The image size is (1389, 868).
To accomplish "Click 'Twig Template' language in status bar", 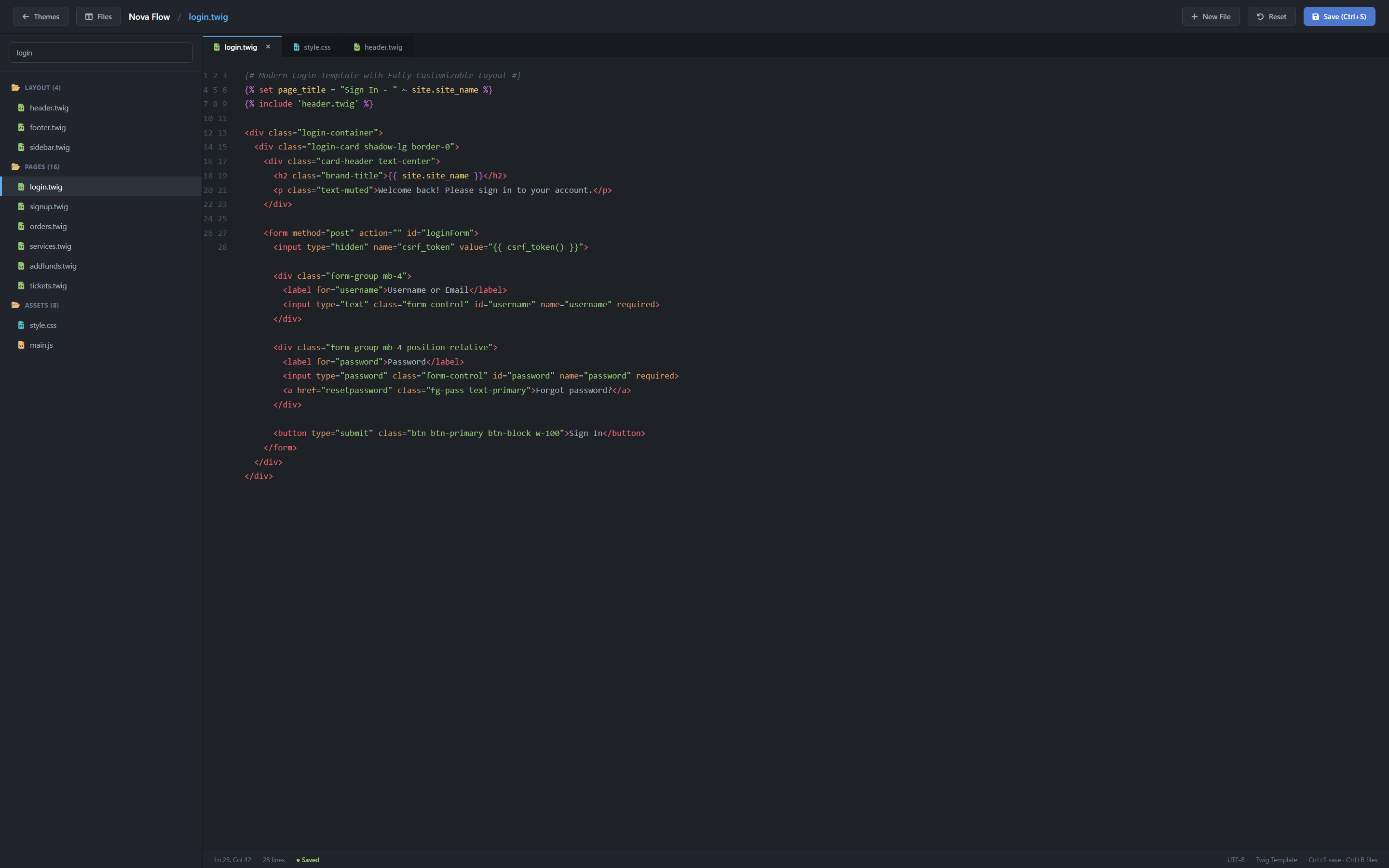I will pos(1276,860).
